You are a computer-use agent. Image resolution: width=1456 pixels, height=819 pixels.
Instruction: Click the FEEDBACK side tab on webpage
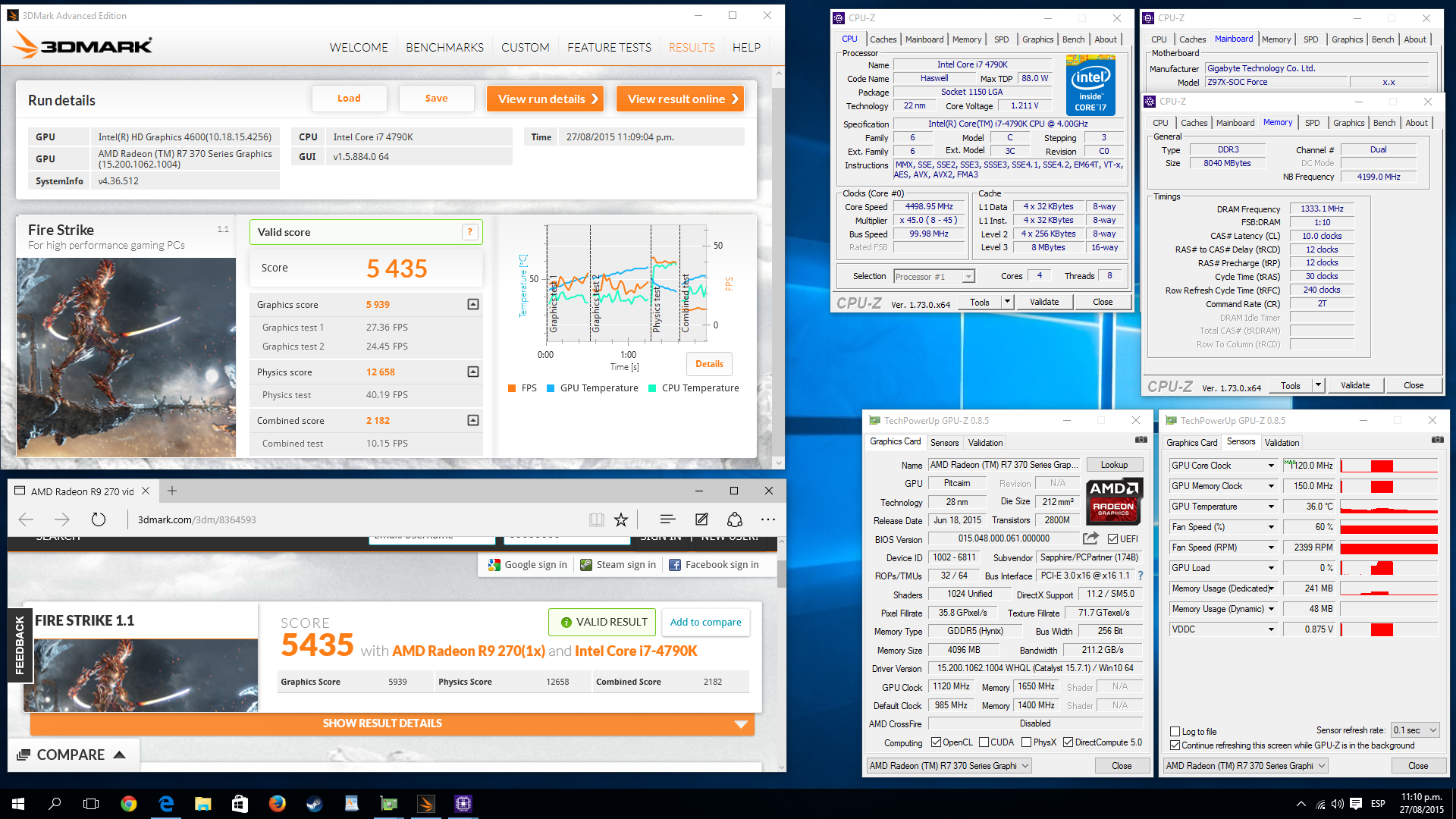click(19, 645)
